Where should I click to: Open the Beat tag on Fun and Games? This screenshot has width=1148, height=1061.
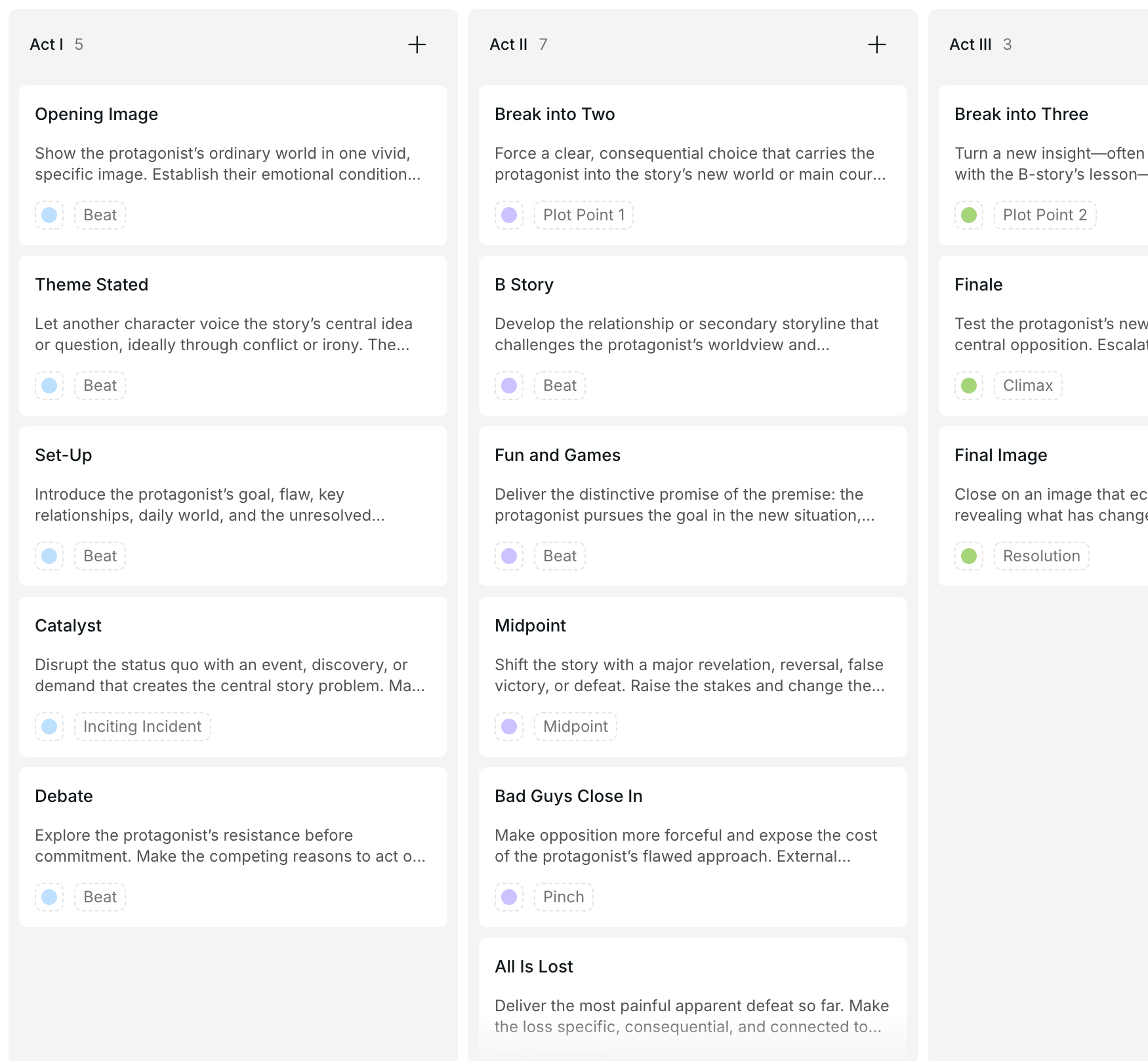click(x=560, y=556)
